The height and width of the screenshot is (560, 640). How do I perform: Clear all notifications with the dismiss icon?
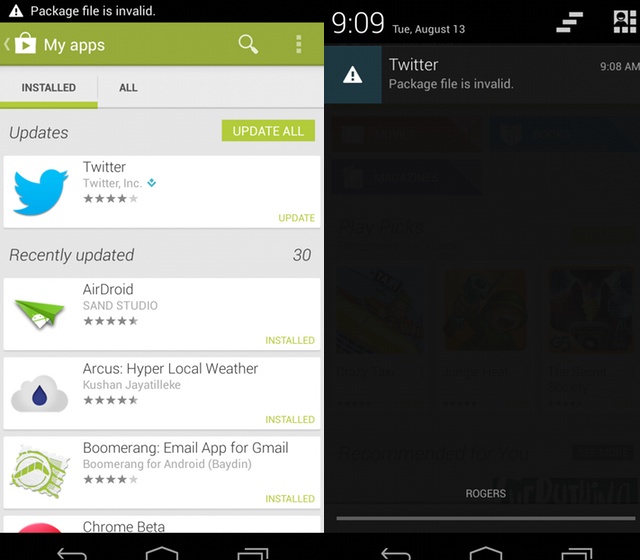[569, 22]
